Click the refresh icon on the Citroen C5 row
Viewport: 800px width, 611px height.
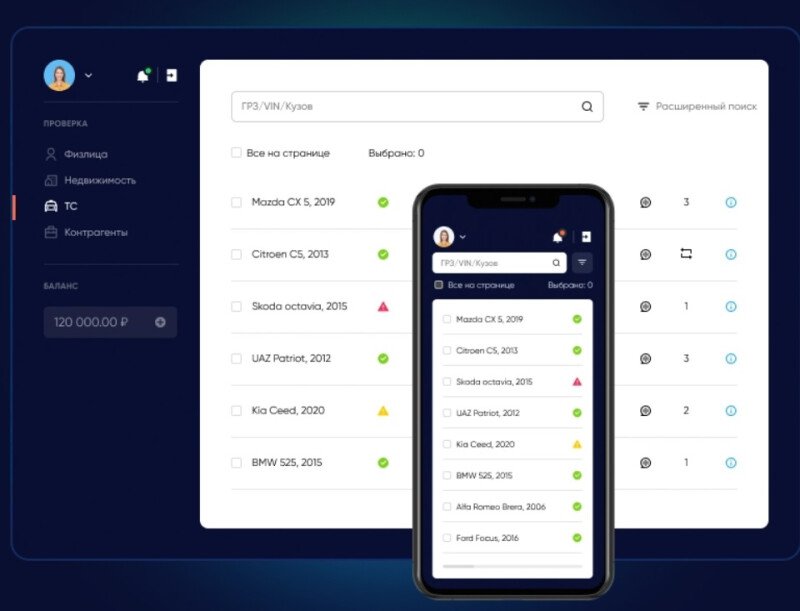coord(687,254)
